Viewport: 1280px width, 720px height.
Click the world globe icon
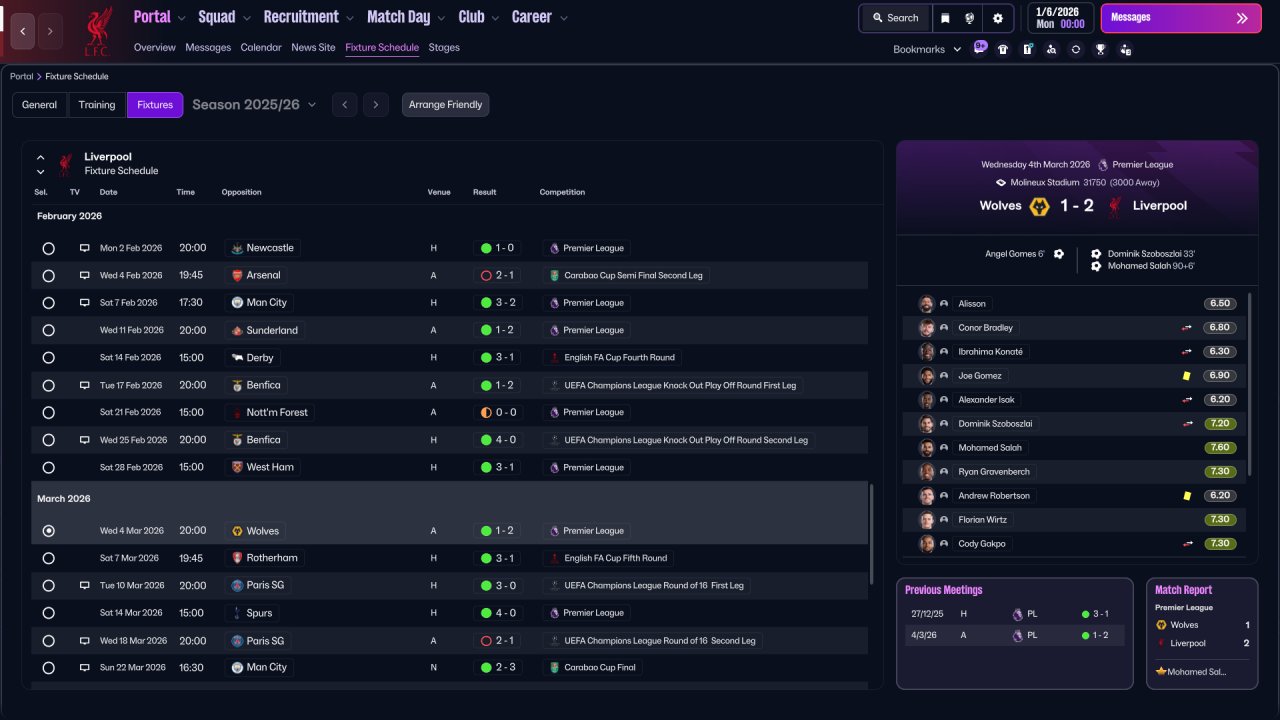click(x=970, y=18)
